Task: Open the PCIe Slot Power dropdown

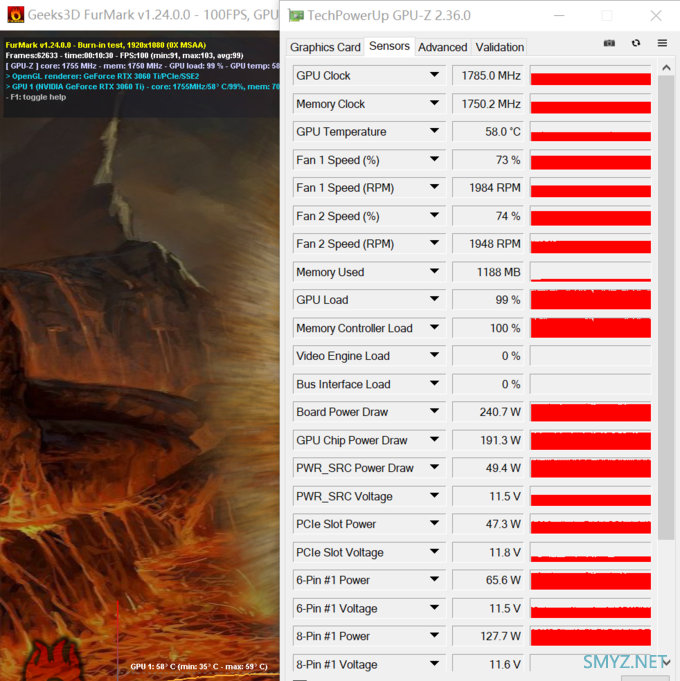Action: tap(435, 523)
